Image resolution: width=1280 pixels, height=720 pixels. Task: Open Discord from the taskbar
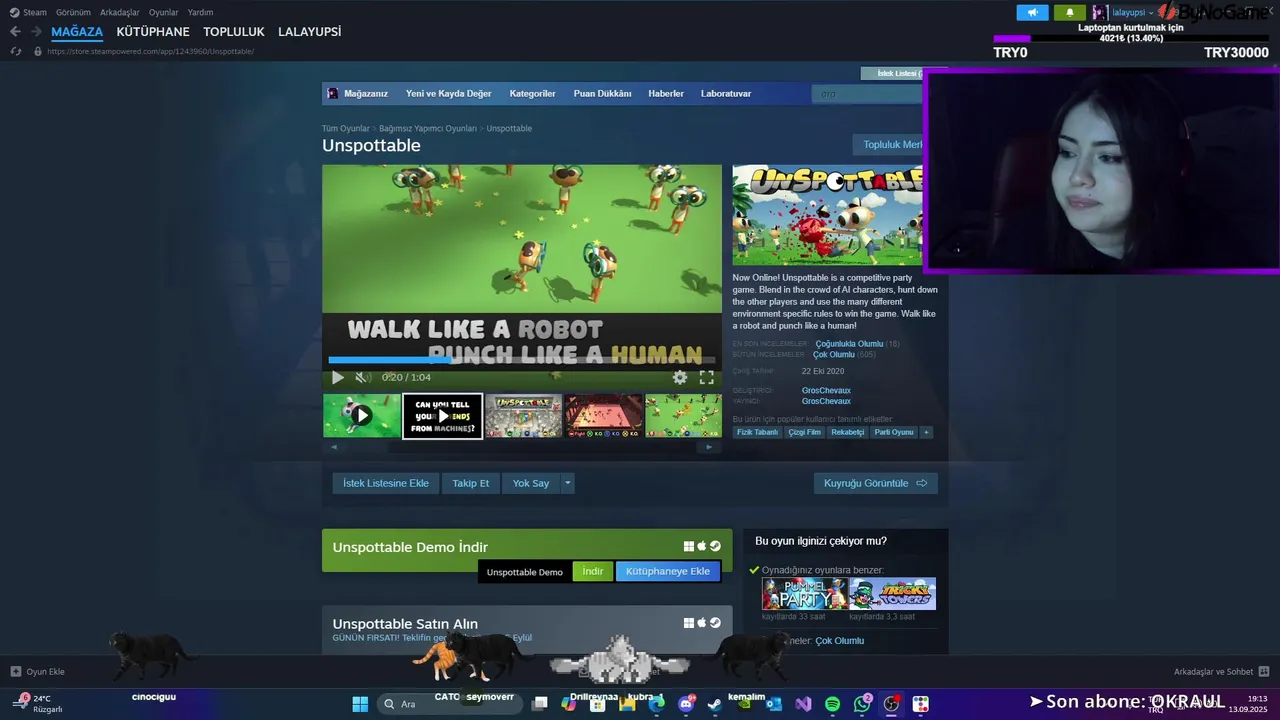coord(686,704)
